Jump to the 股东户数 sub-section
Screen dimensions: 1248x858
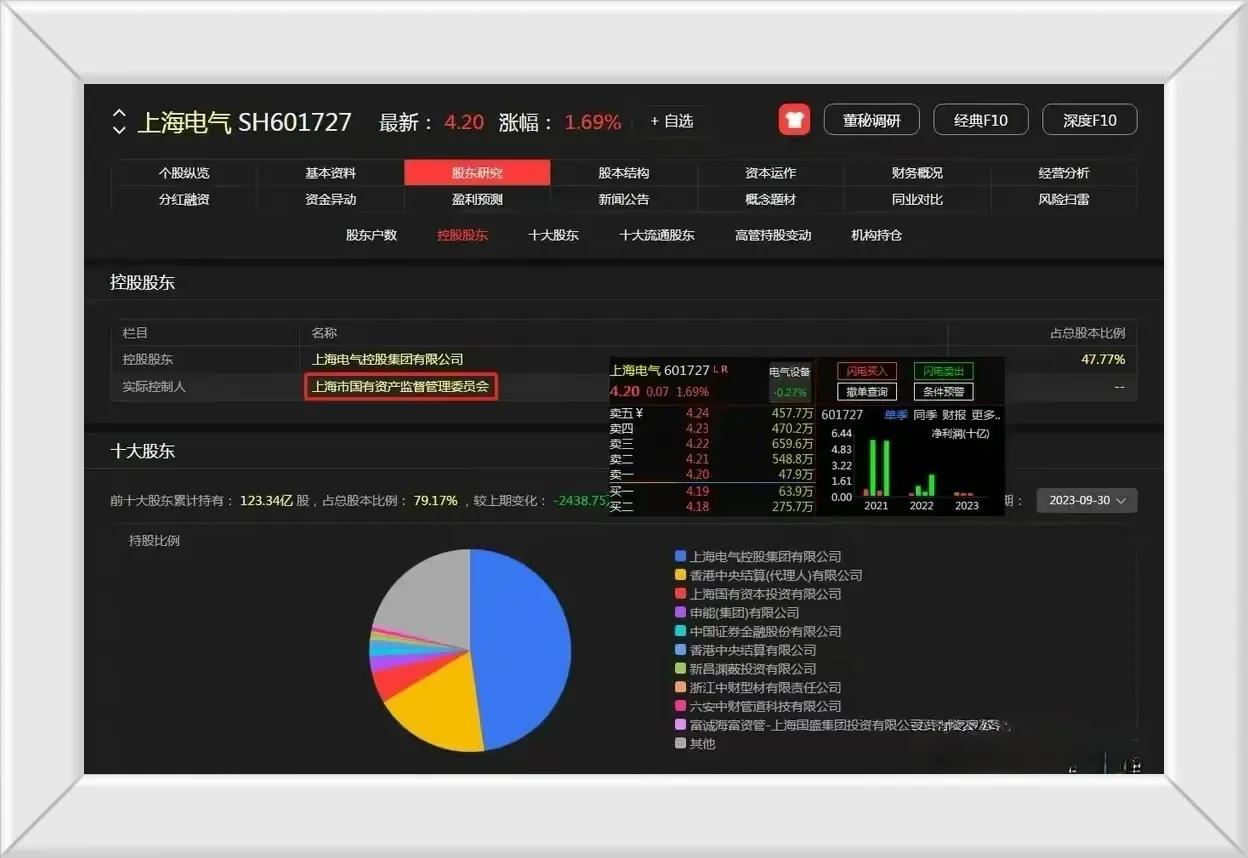(x=371, y=235)
